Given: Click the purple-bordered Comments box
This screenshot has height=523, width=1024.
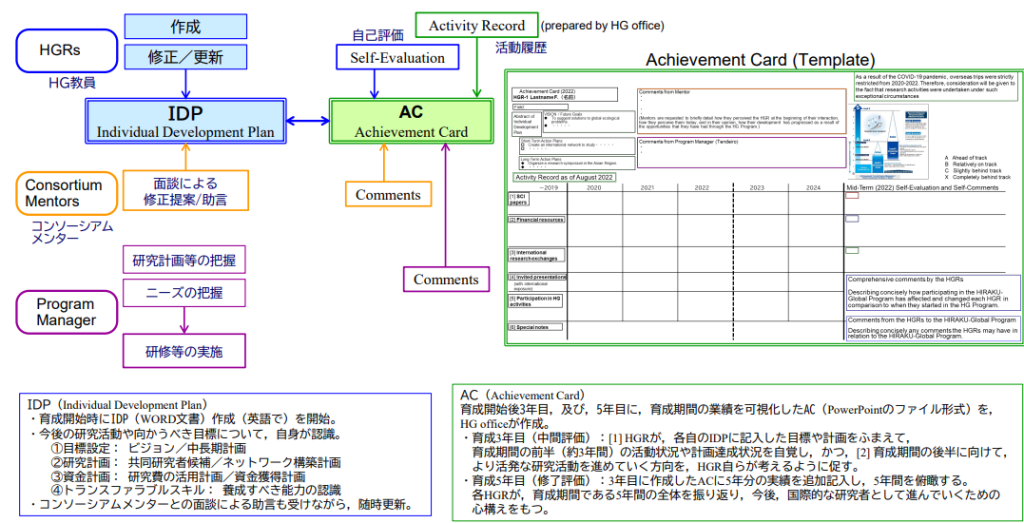Looking at the screenshot, I should tap(446, 279).
